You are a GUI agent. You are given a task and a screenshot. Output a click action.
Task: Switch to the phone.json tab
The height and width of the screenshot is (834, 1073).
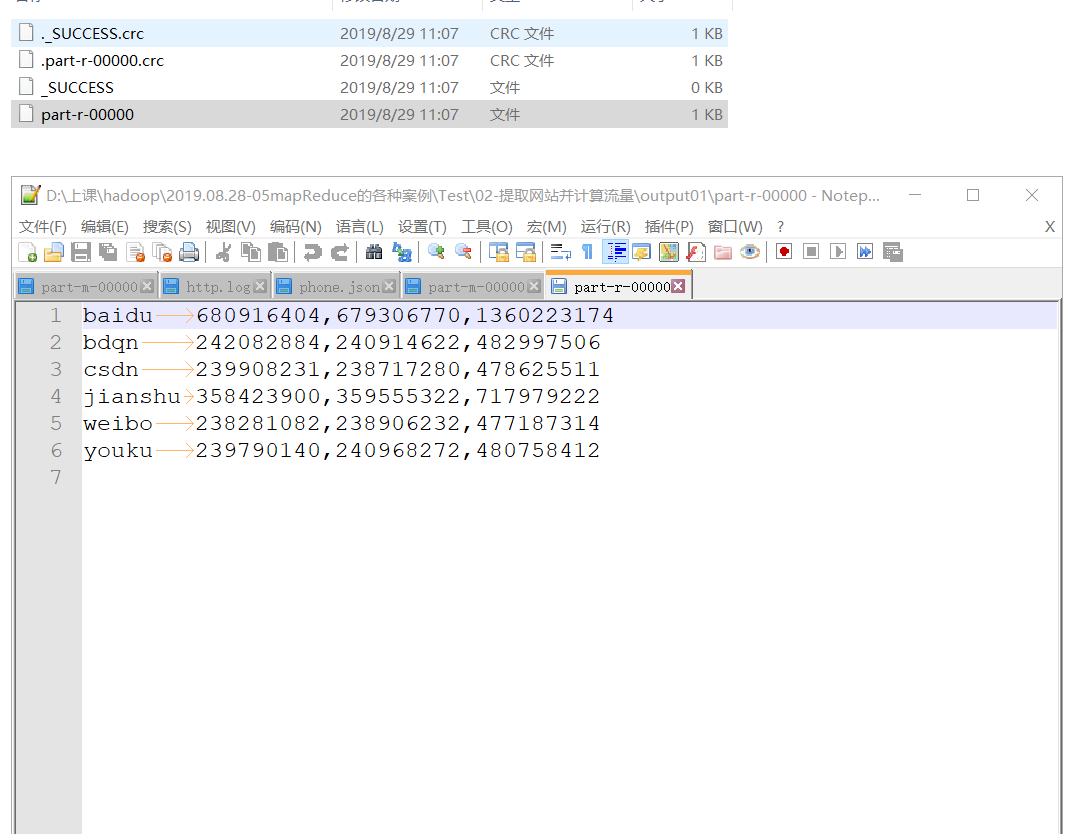pyautogui.click(x=338, y=287)
